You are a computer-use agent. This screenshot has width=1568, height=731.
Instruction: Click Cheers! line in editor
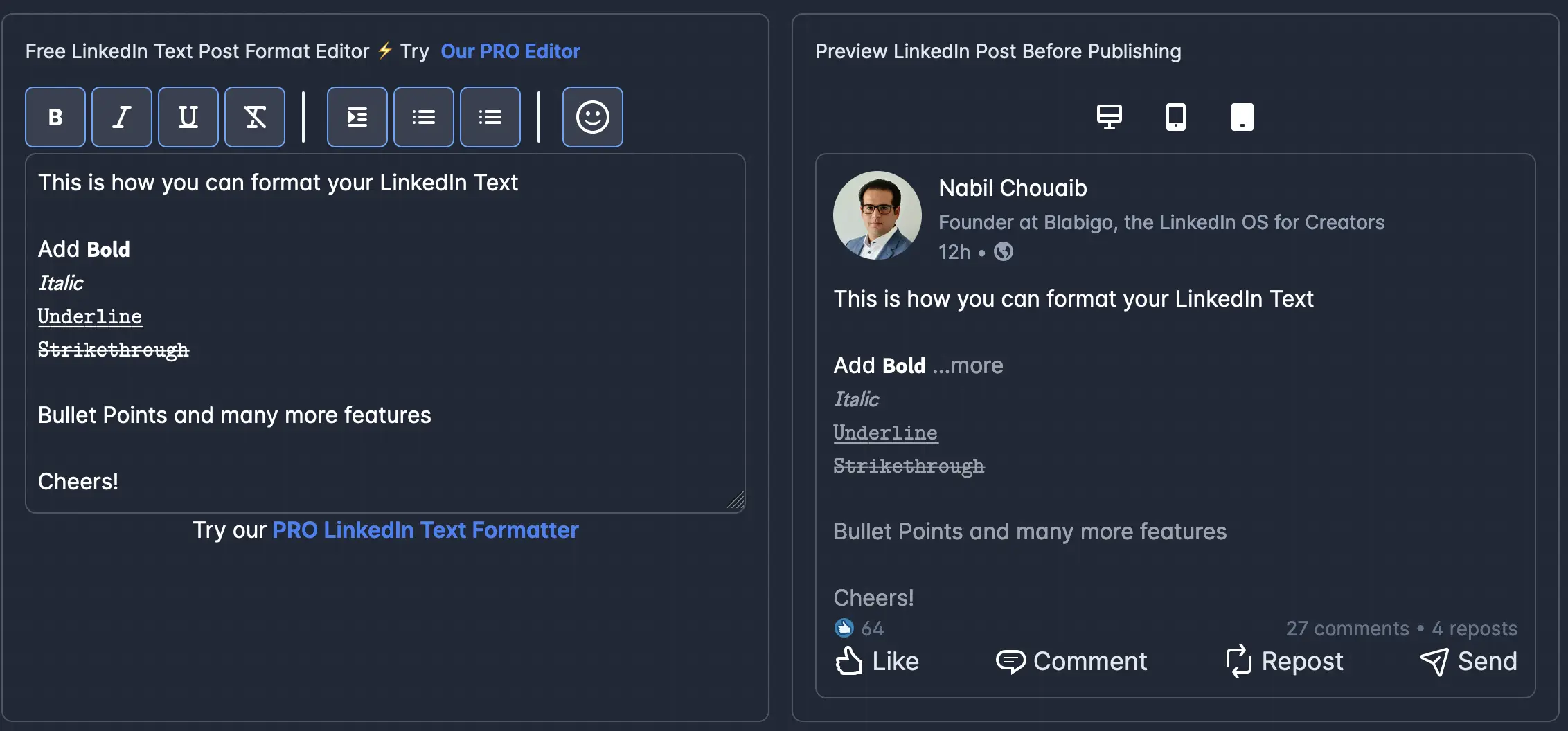point(78,482)
